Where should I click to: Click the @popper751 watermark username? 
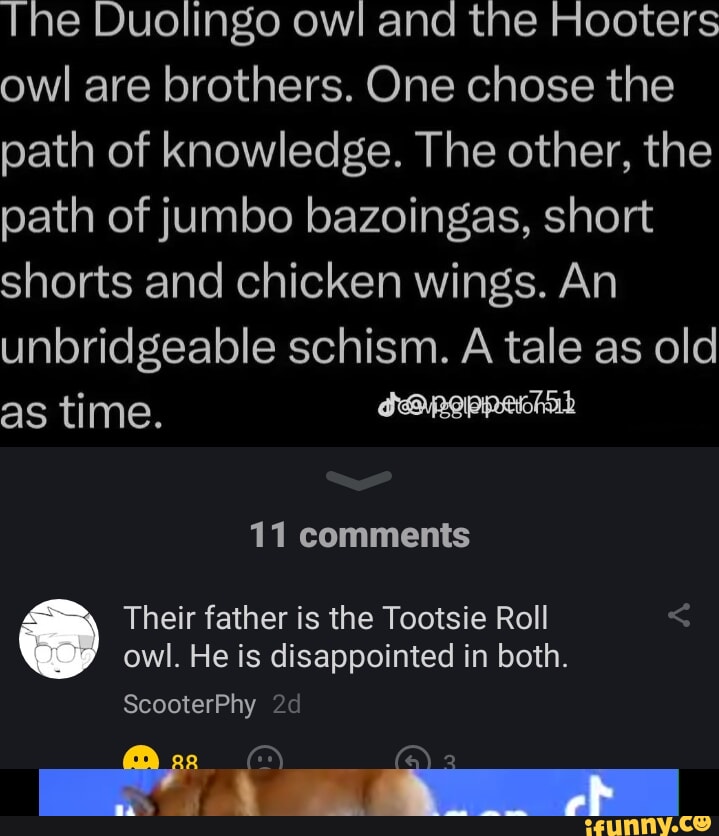click(487, 406)
